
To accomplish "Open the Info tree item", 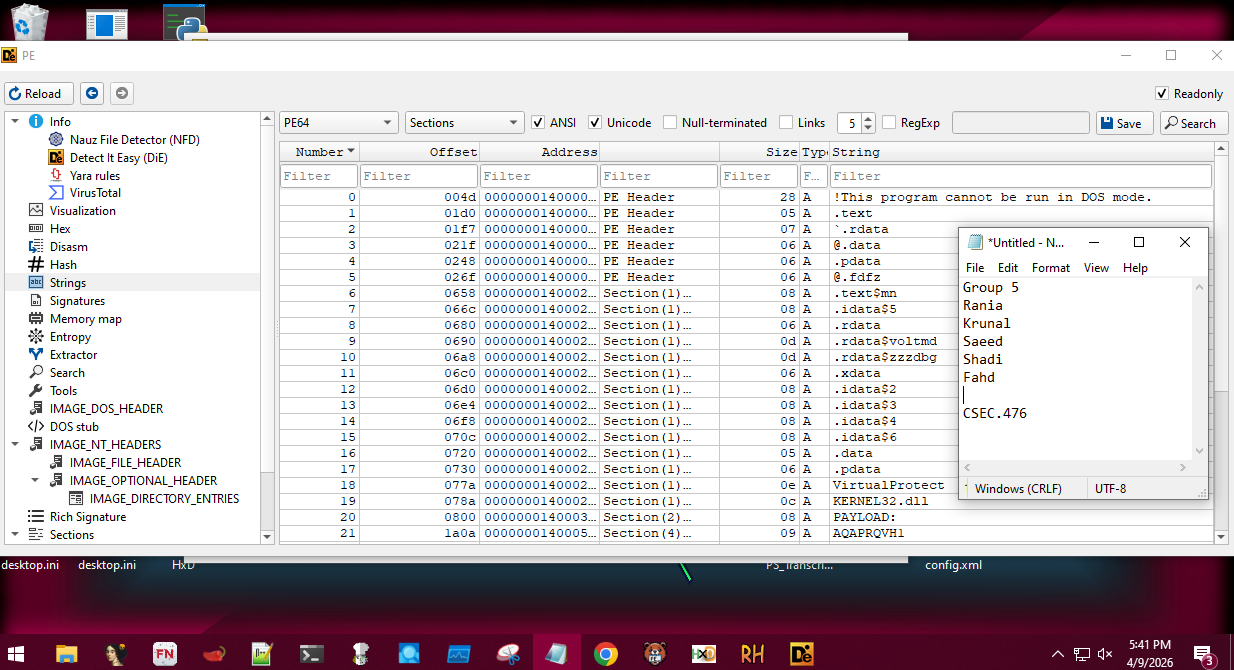I will pyautogui.click(x=60, y=121).
